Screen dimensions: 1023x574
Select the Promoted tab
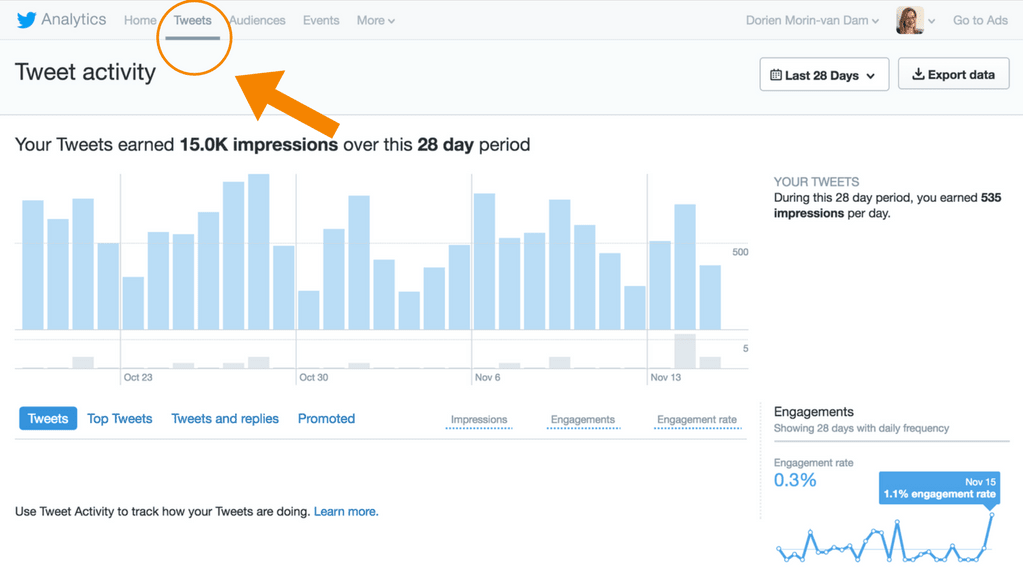[x=326, y=419]
